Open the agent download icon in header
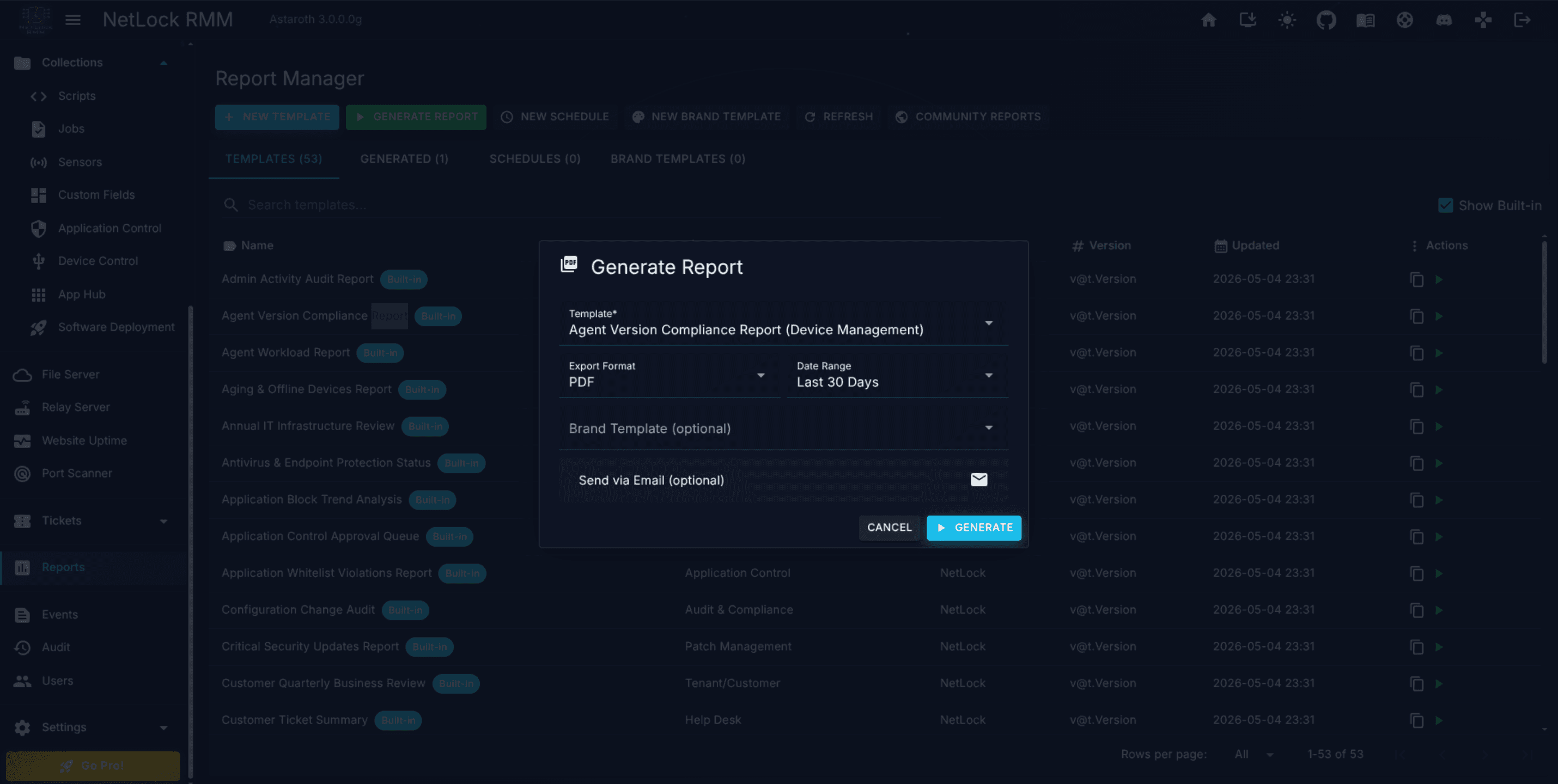Viewport: 1558px width, 784px height. pos(1247,20)
